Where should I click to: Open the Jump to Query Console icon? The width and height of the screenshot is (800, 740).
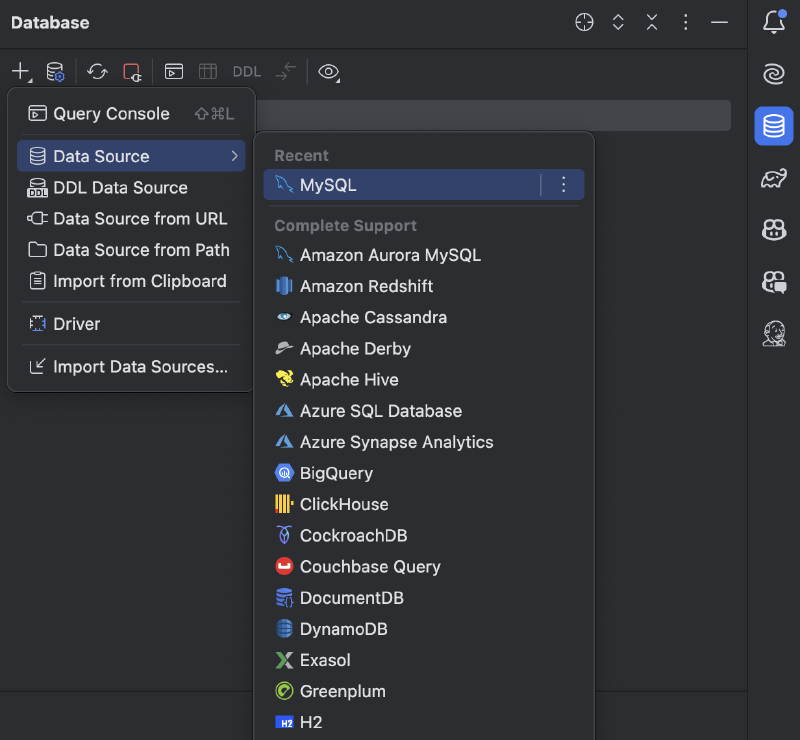point(174,71)
